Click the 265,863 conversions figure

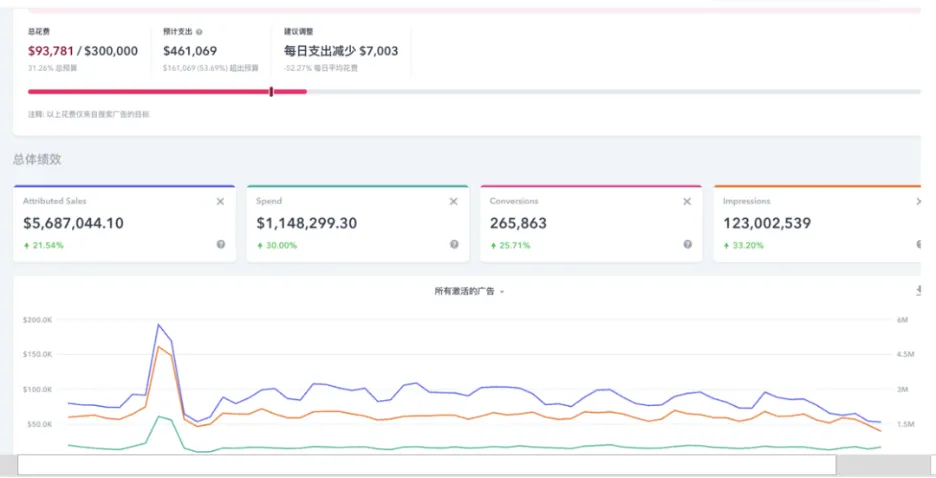(x=518, y=223)
